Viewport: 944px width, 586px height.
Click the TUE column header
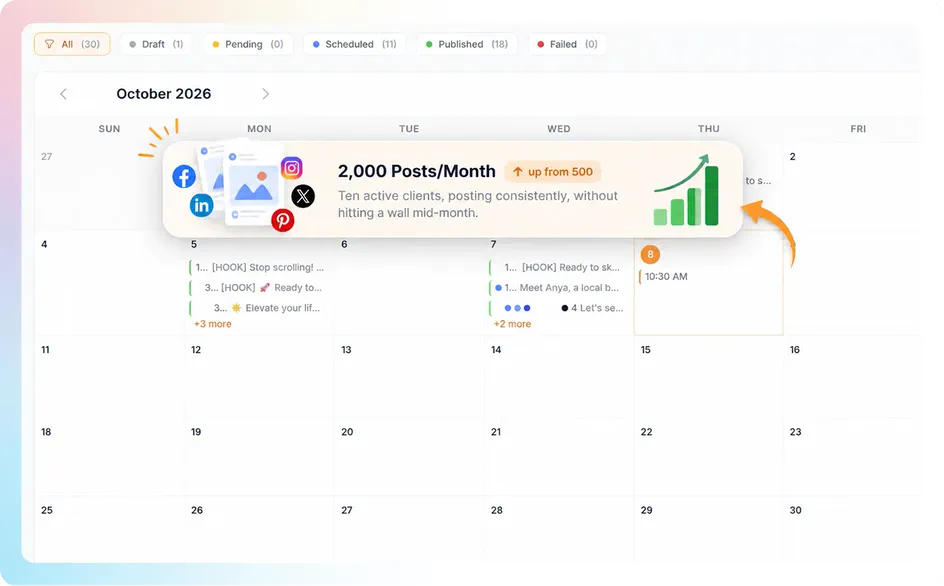pos(409,129)
